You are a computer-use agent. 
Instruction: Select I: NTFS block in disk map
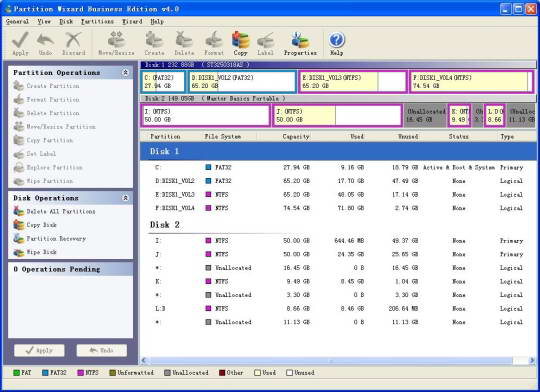206,115
